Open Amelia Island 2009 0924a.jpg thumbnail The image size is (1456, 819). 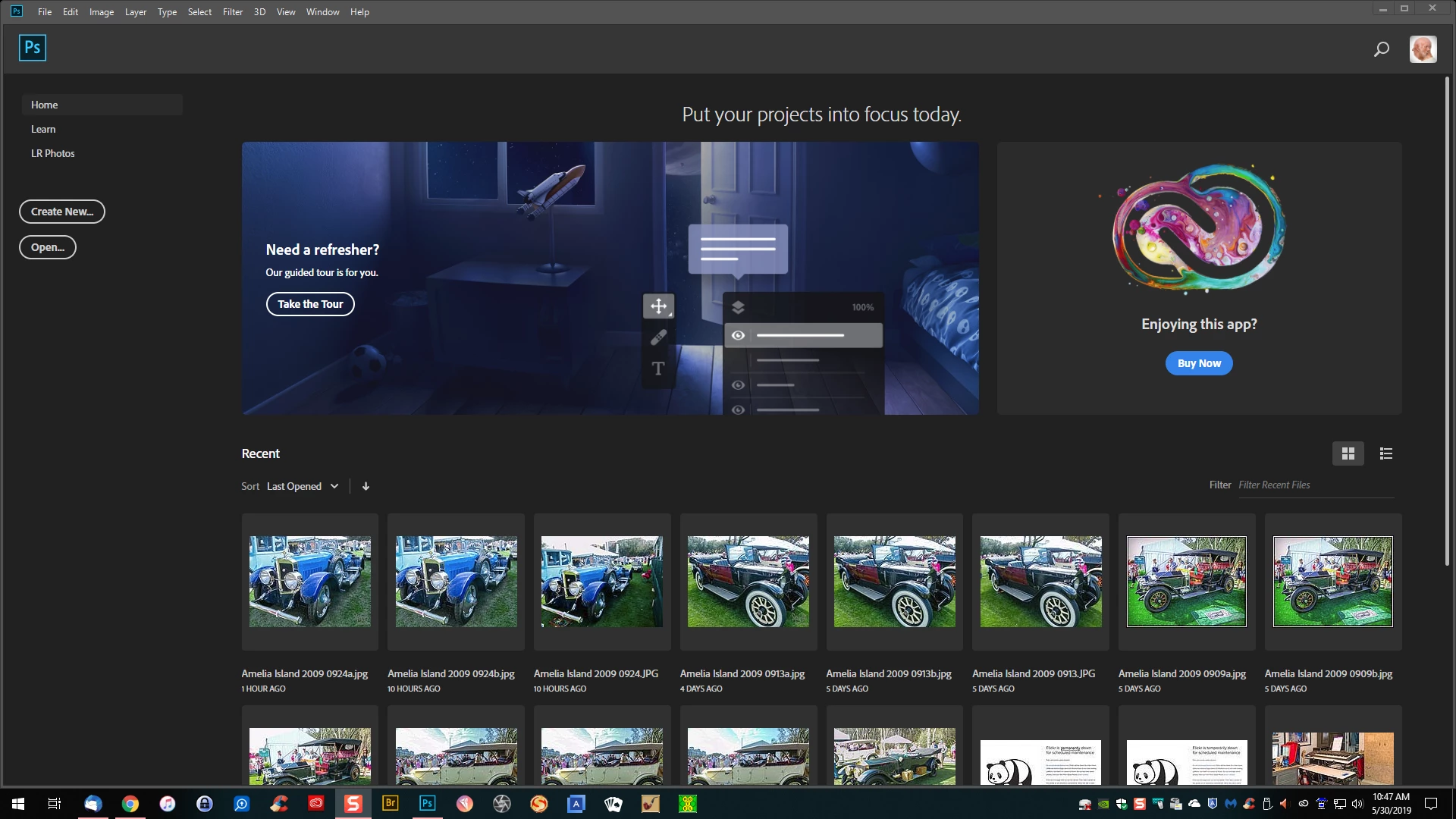309,582
